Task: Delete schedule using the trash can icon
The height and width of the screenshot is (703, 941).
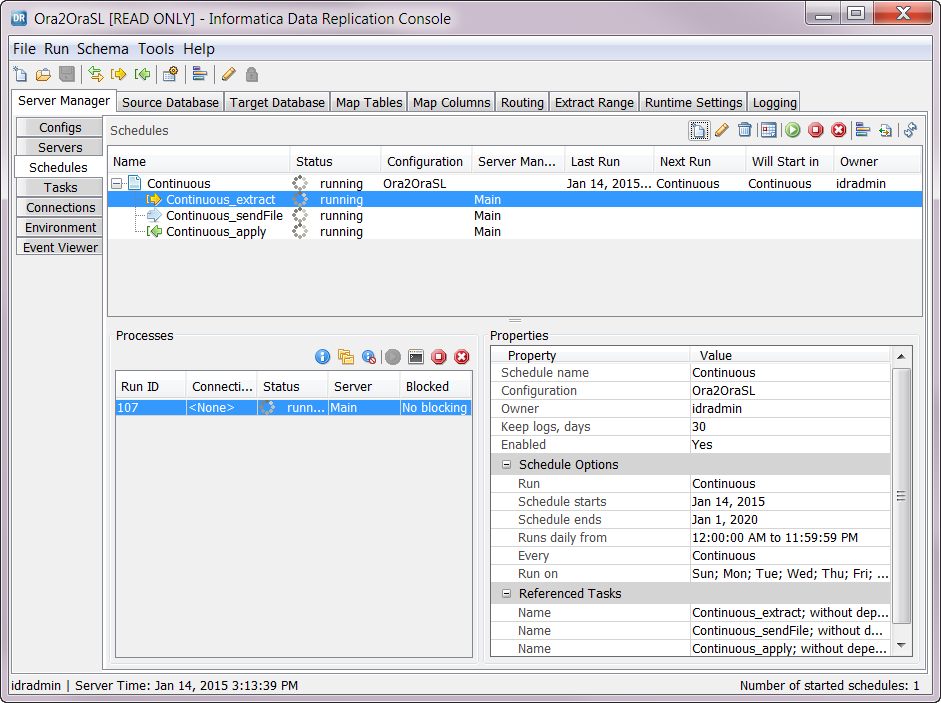Action: [x=745, y=130]
